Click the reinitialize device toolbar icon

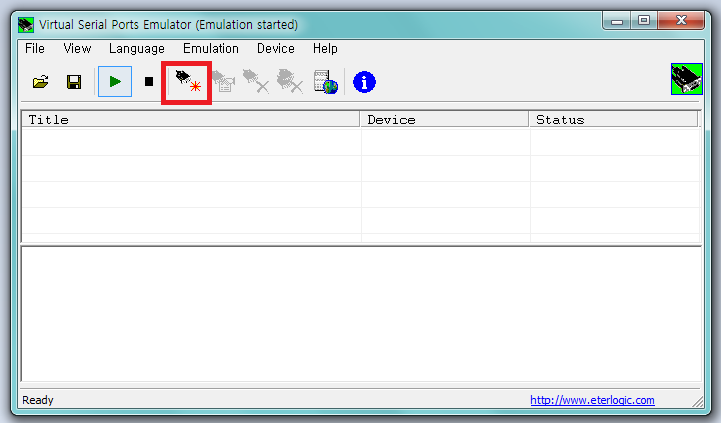pos(224,81)
